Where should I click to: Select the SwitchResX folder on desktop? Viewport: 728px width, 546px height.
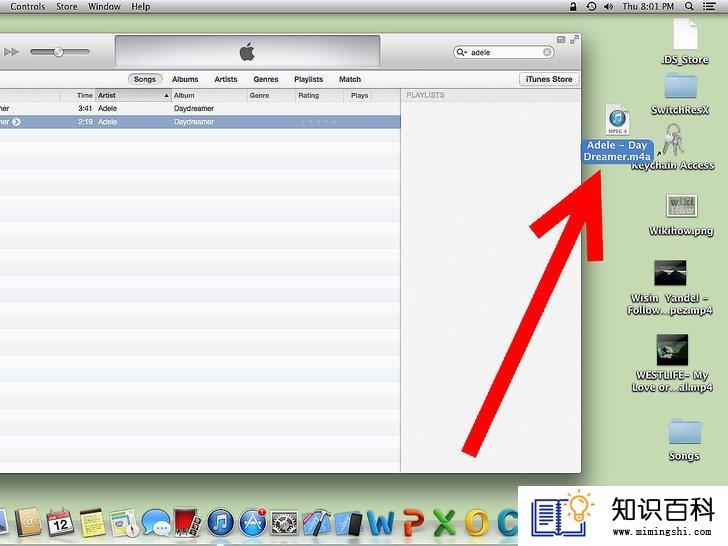pos(680,86)
